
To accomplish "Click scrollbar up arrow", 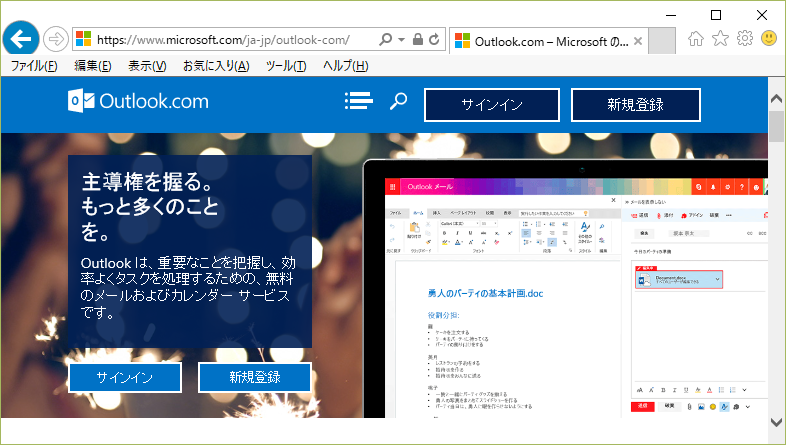I will [776, 98].
